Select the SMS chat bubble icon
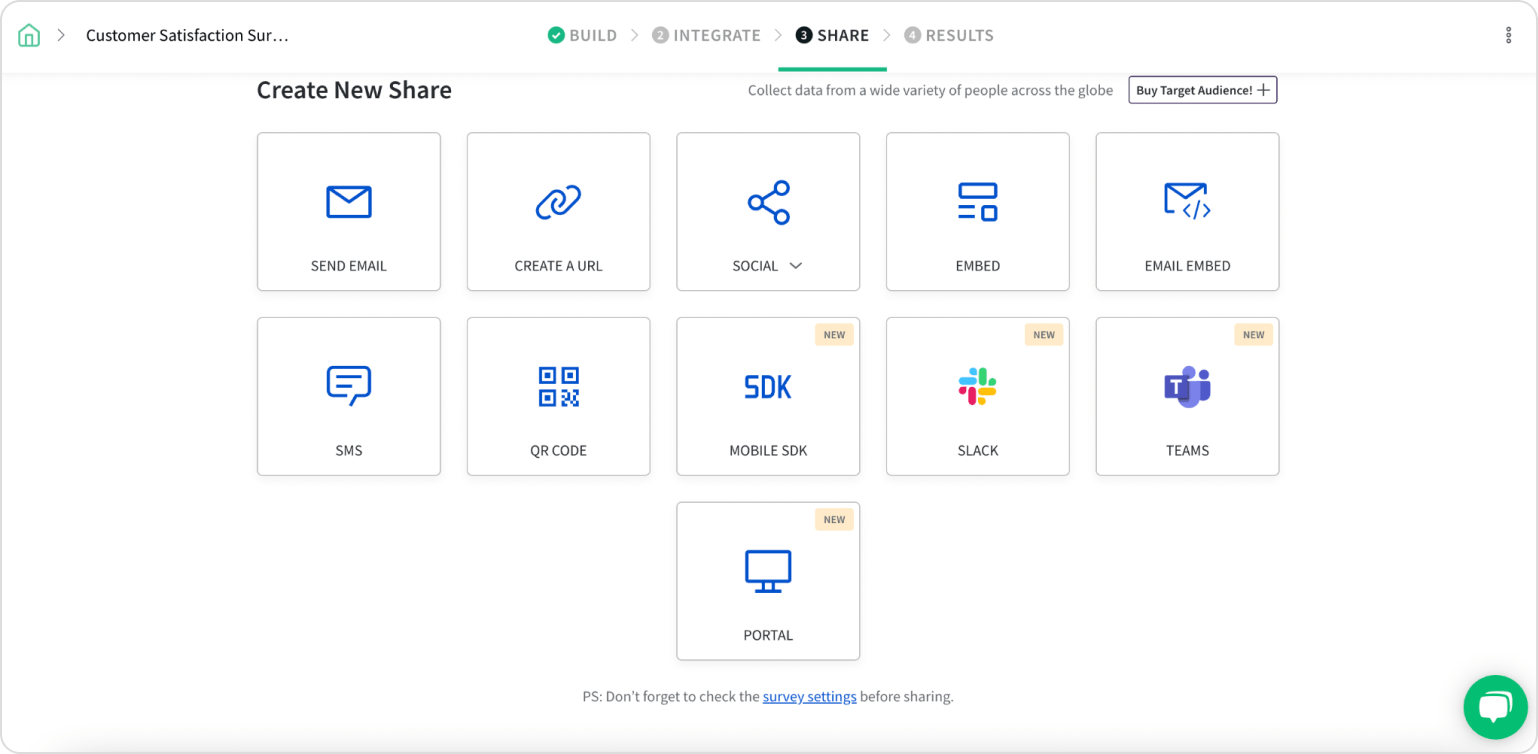1538x754 pixels. (x=349, y=386)
